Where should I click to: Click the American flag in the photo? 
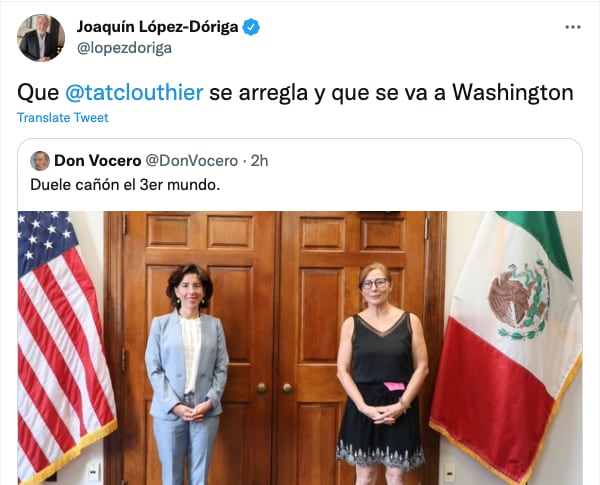tap(63, 345)
